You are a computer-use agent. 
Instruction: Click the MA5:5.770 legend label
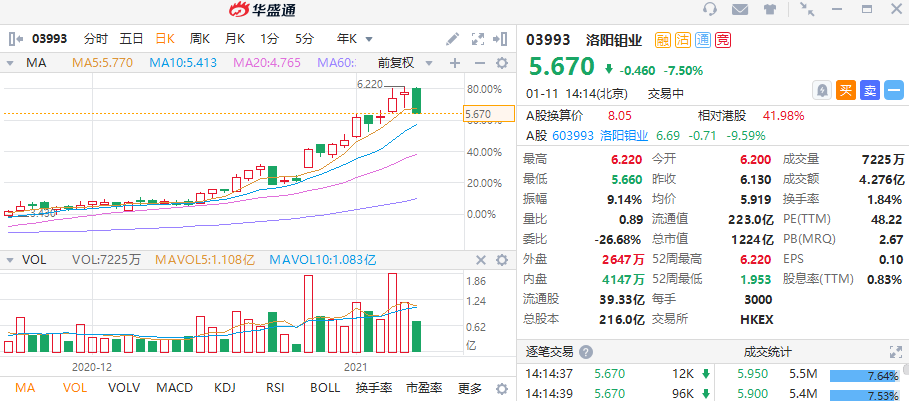tap(102, 63)
